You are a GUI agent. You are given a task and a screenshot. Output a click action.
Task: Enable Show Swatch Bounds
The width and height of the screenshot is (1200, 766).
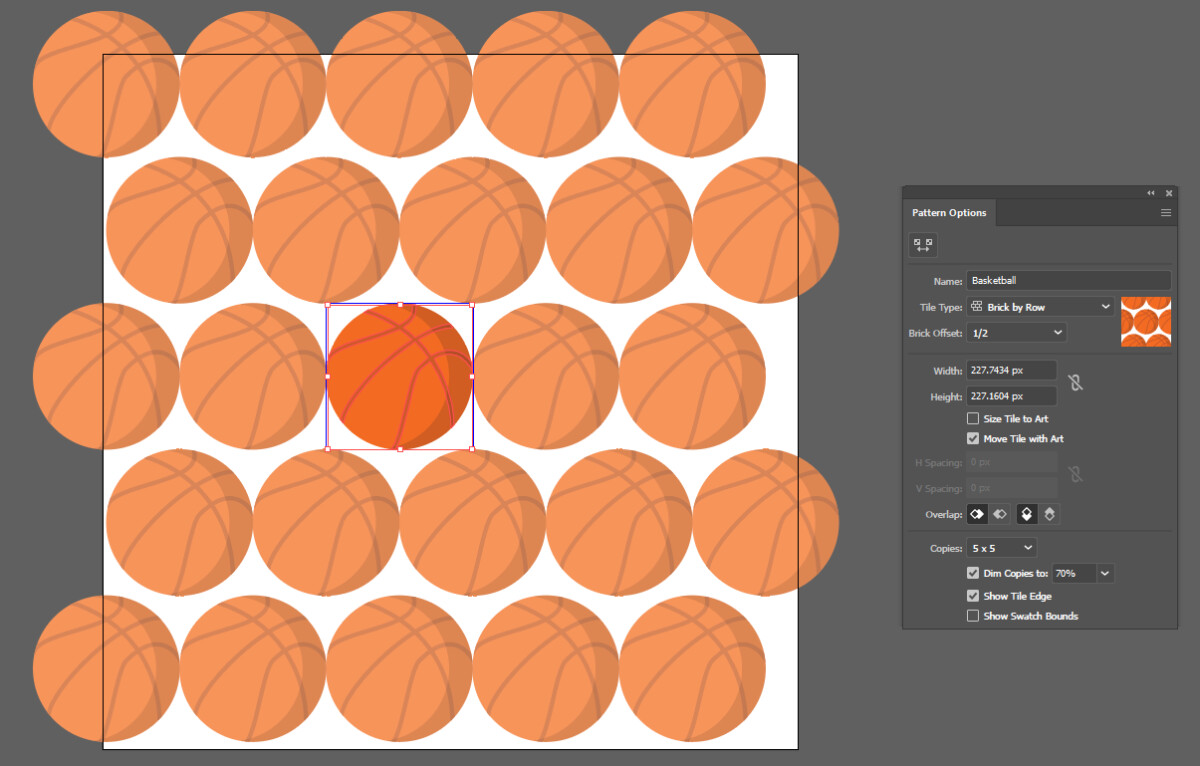(972, 615)
